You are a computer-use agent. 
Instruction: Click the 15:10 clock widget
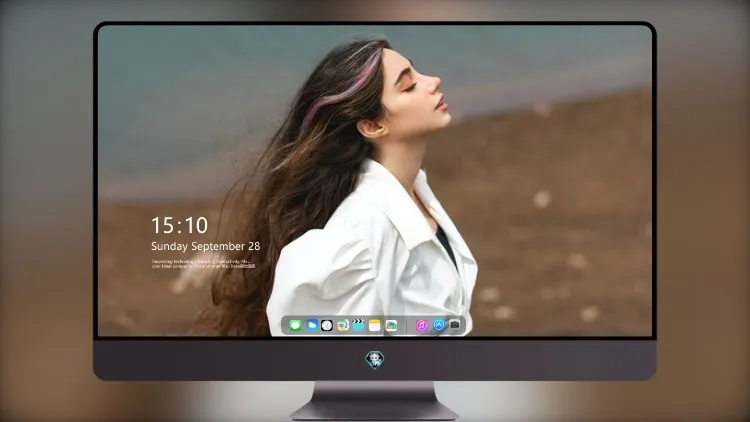[180, 225]
